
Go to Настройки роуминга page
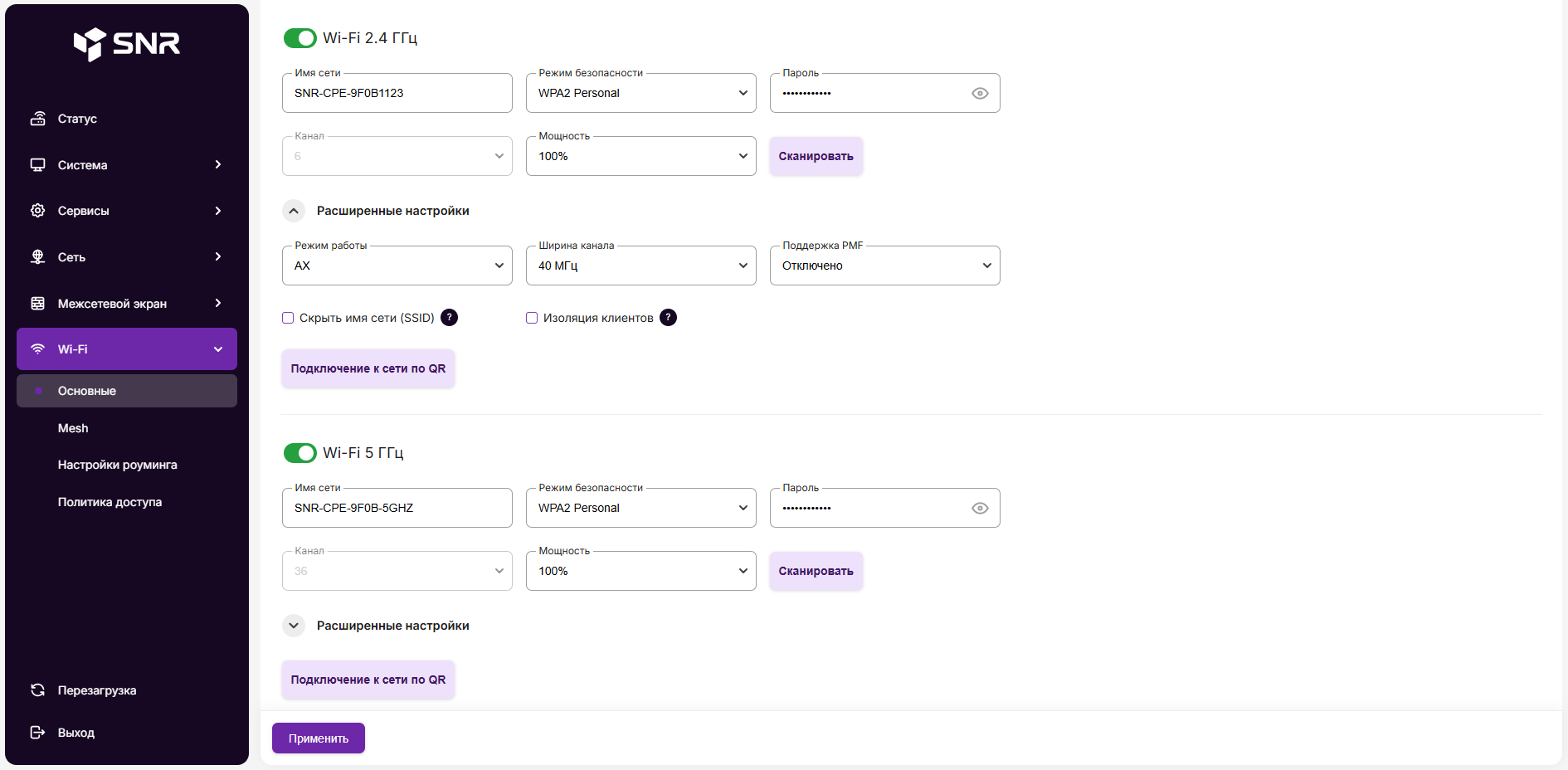117,465
